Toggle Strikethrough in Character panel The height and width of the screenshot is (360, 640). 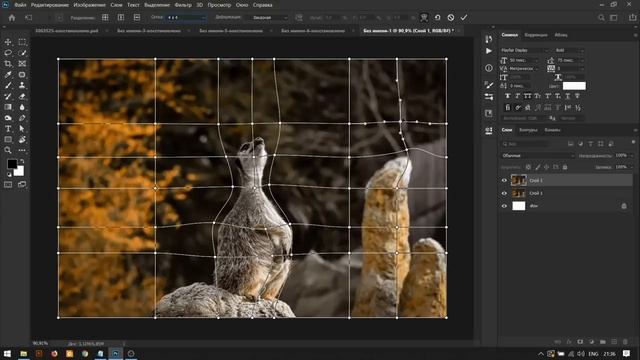click(577, 96)
